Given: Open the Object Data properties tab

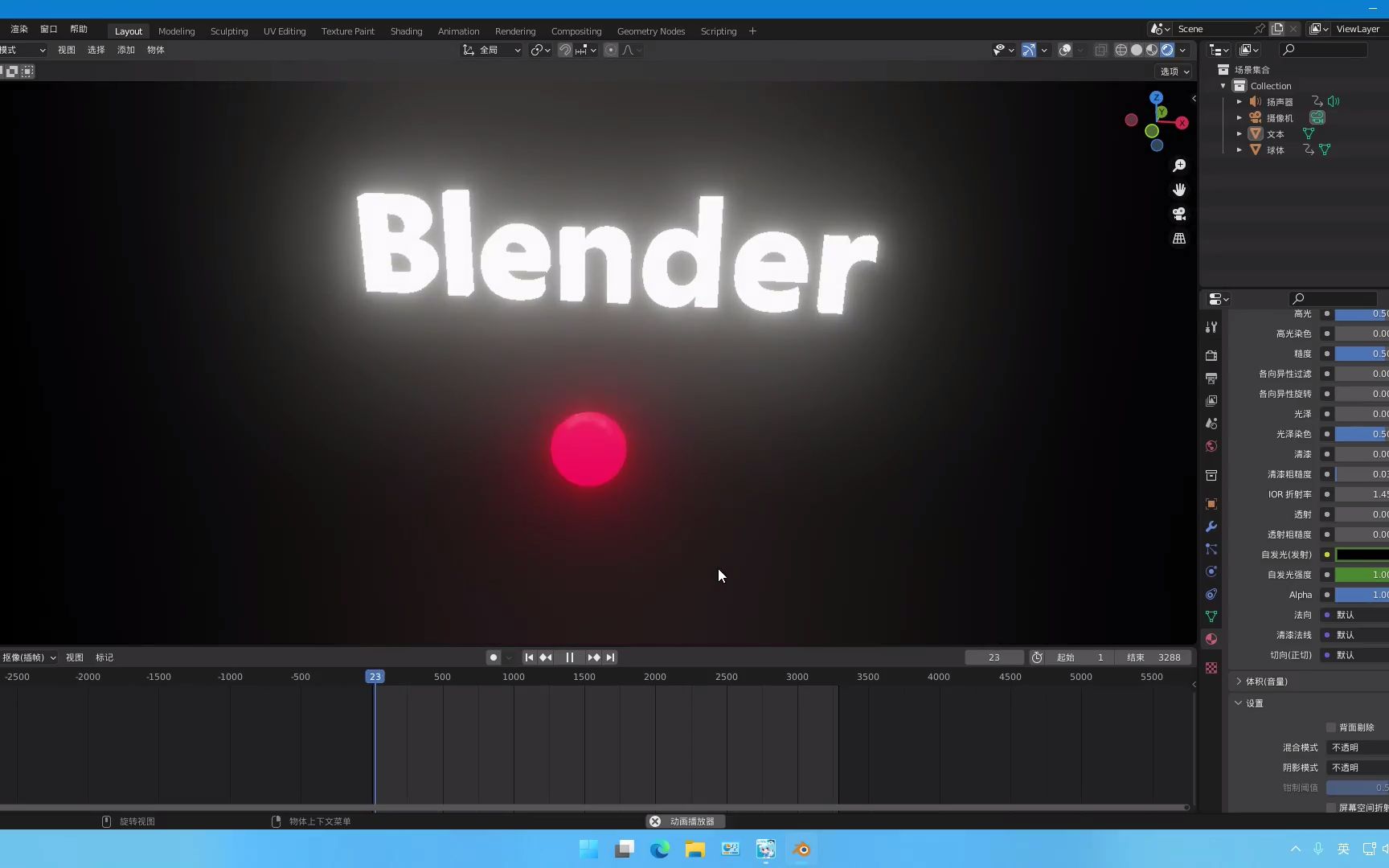Looking at the screenshot, I should click(1211, 616).
